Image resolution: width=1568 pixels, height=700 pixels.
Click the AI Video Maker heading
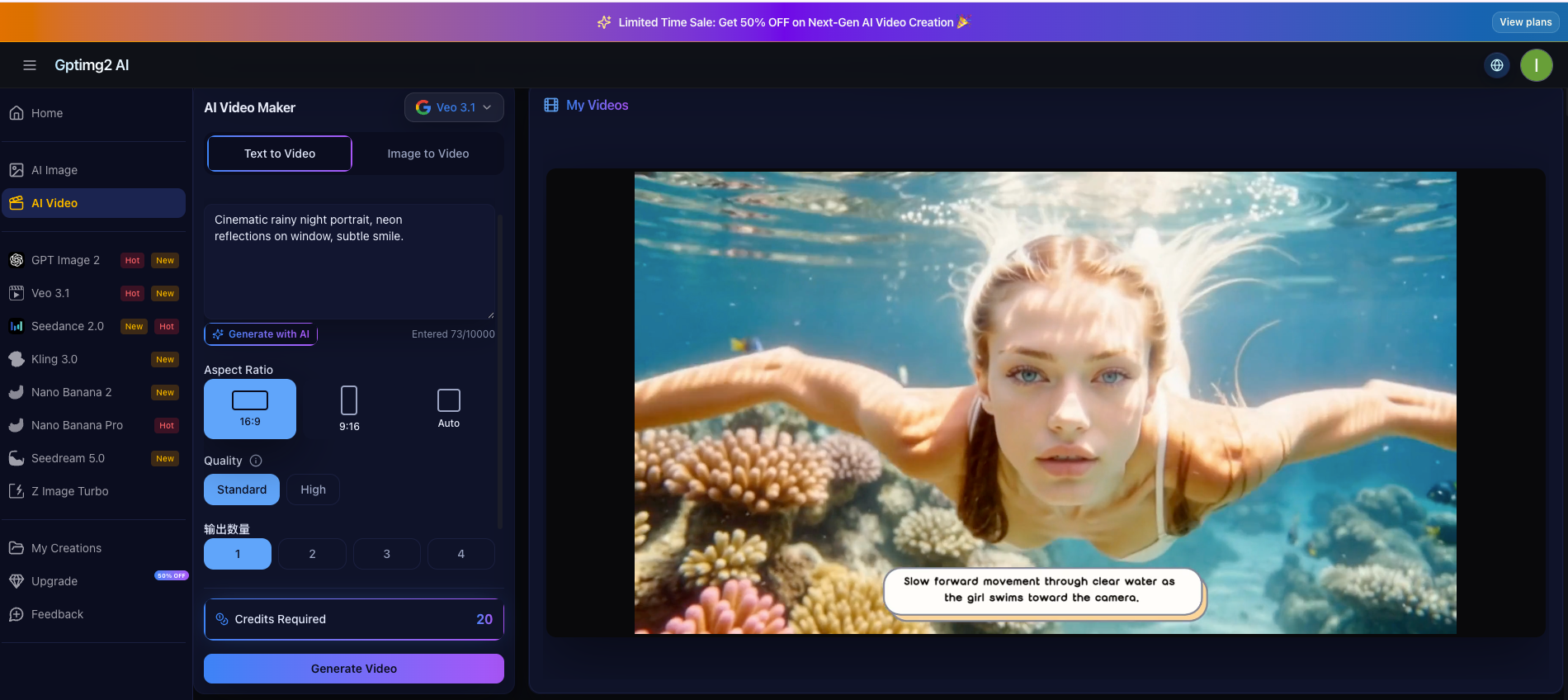pyautogui.click(x=249, y=107)
